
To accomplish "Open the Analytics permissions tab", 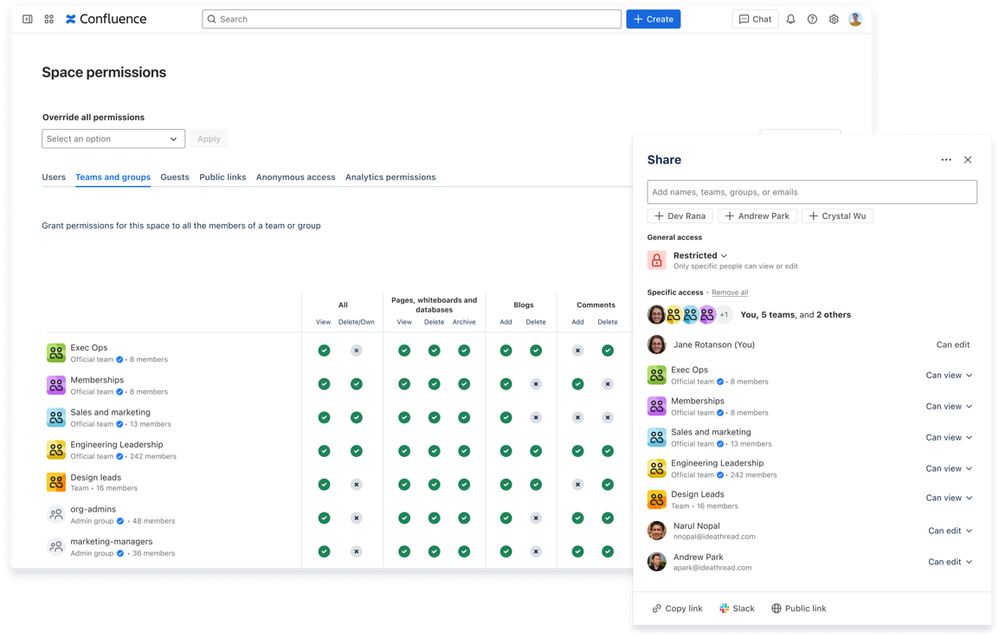I will tap(391, 177).
